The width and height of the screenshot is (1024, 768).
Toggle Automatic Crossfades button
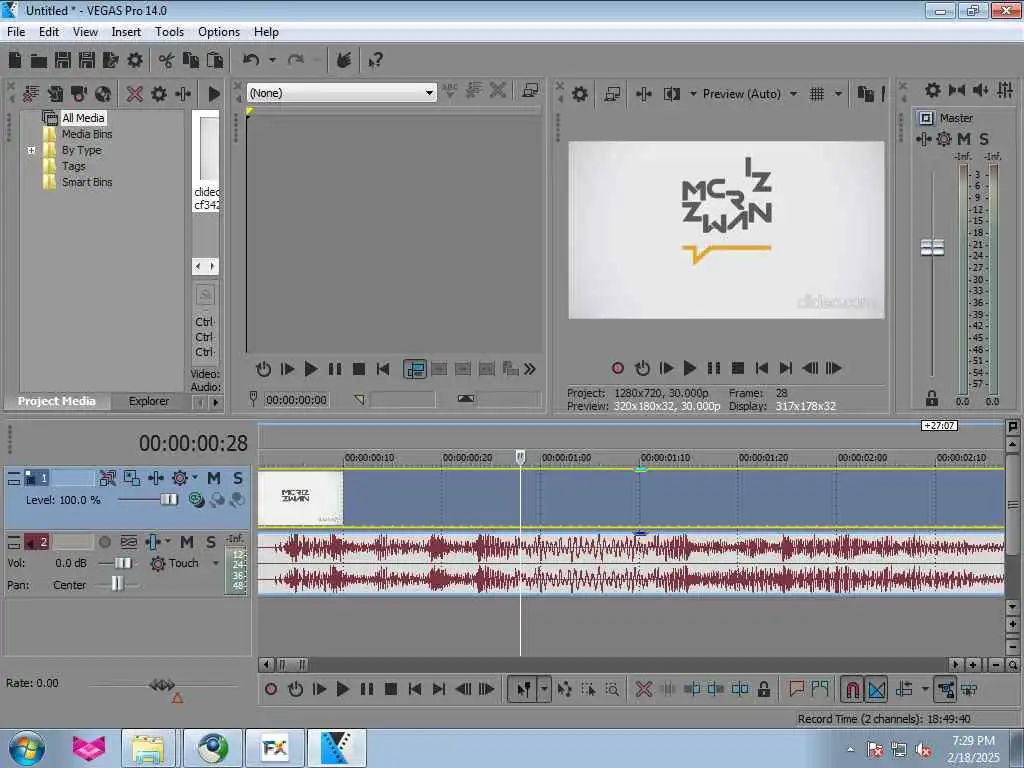(x=876, y=689)
